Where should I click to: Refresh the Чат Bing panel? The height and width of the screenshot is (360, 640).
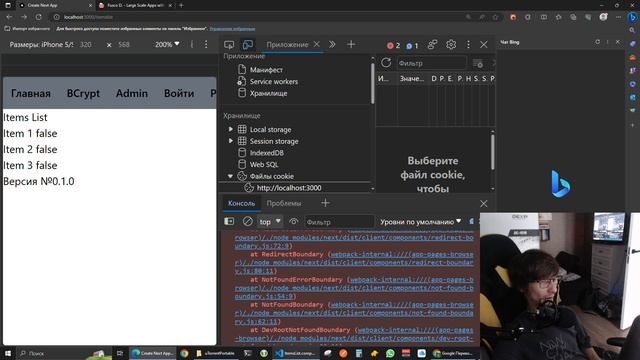coord(598,42)
